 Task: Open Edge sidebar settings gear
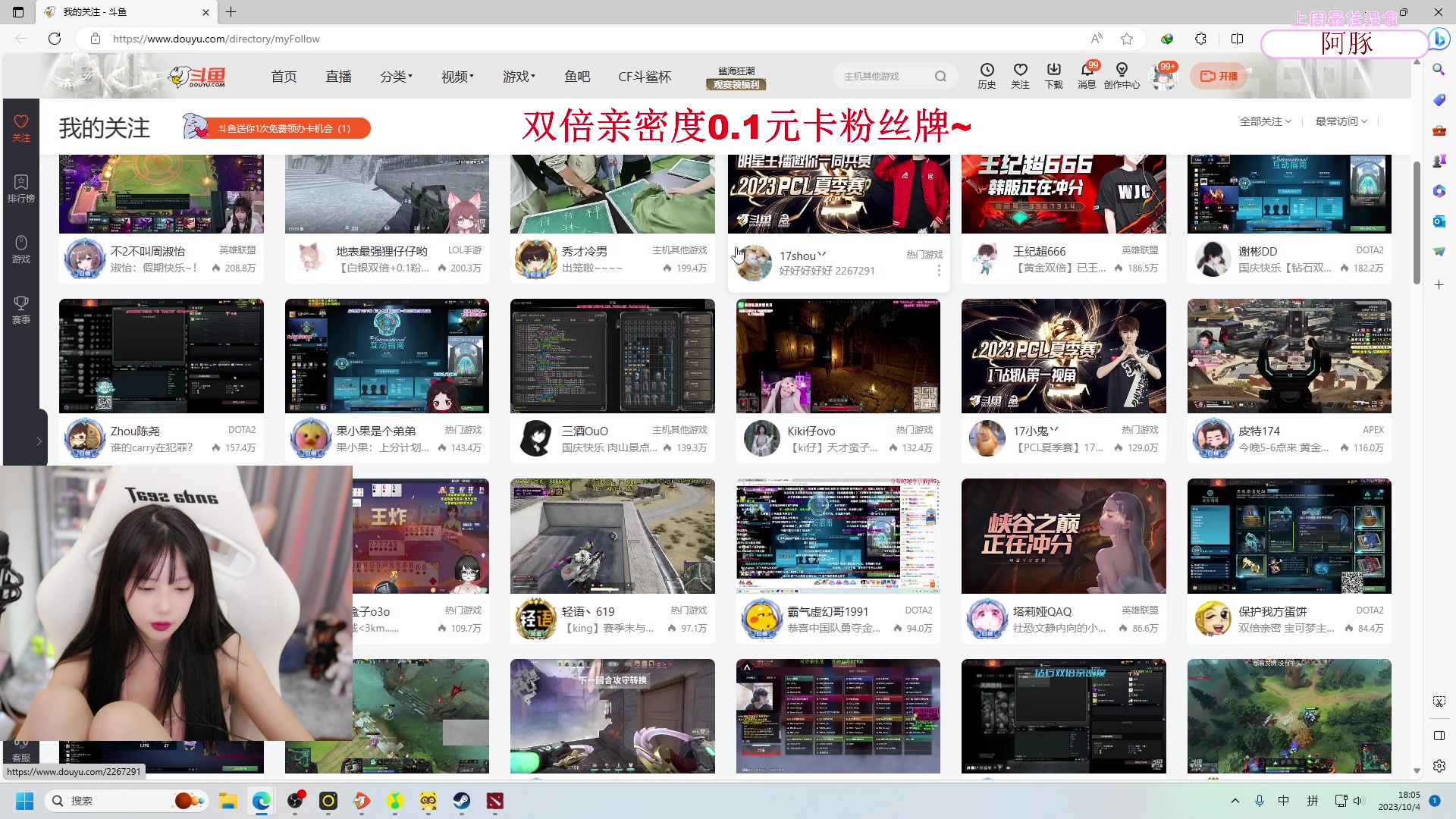pyautogui.click(x=1439, y=766)
